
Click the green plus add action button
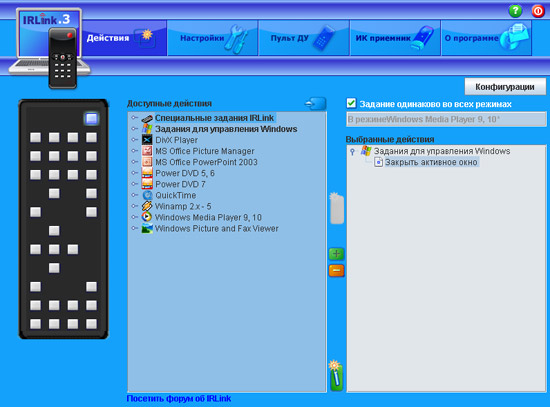click(x=336, y=254)
